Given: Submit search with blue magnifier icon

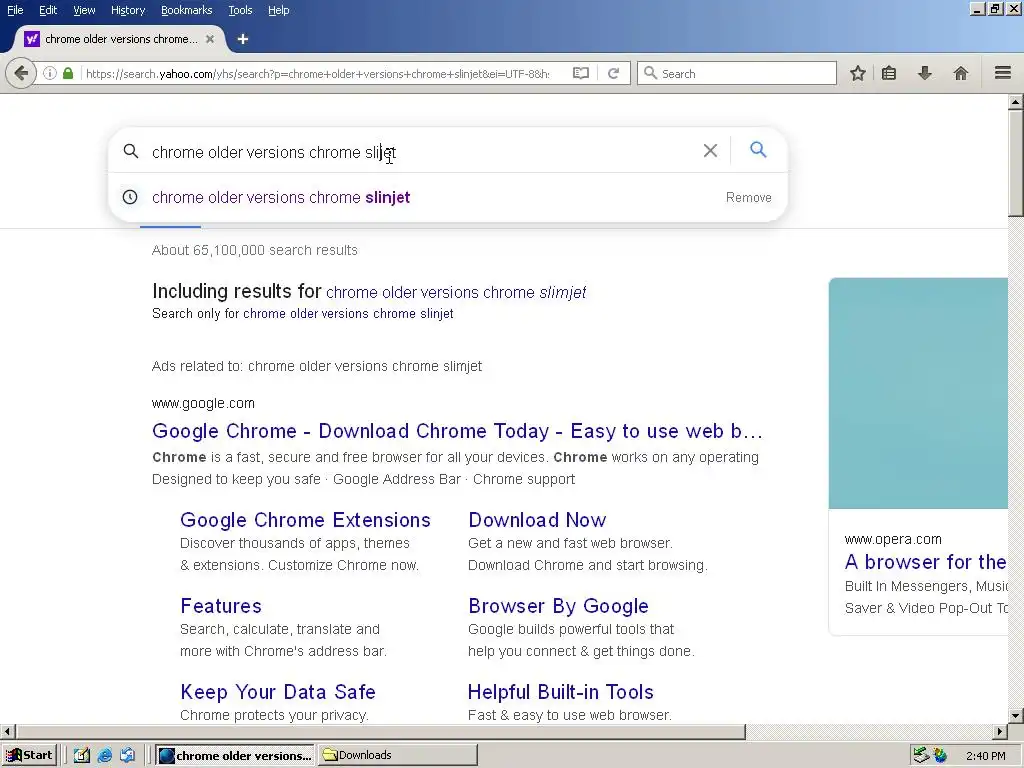Looking at the screenshot, I should (758, 150).
